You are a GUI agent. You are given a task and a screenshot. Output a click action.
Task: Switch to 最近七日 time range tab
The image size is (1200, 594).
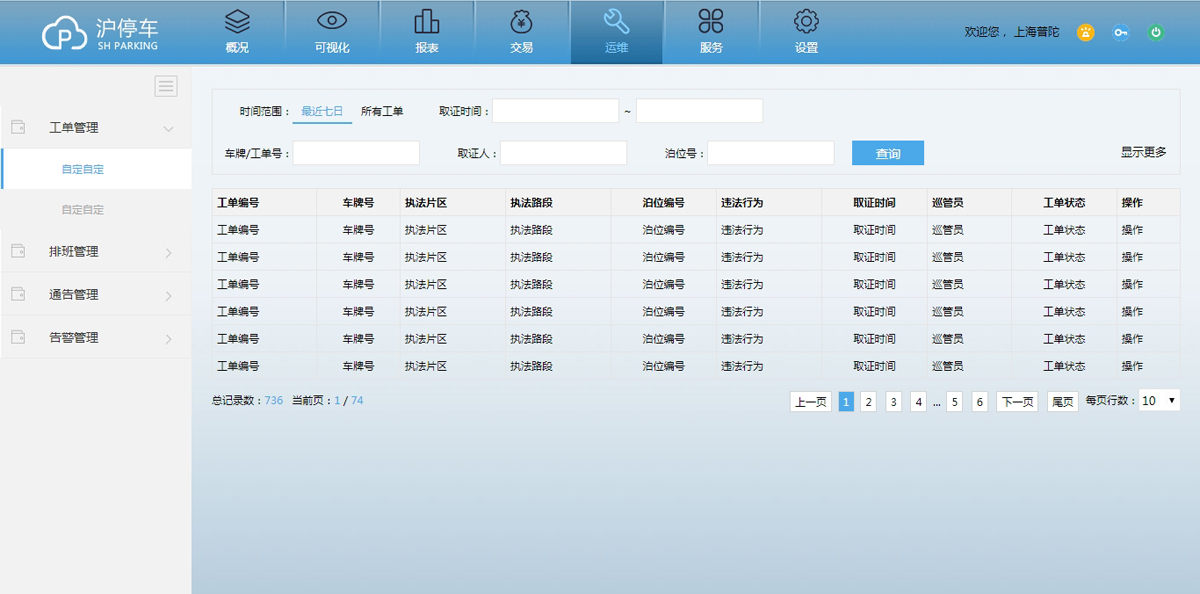(322, 111)
